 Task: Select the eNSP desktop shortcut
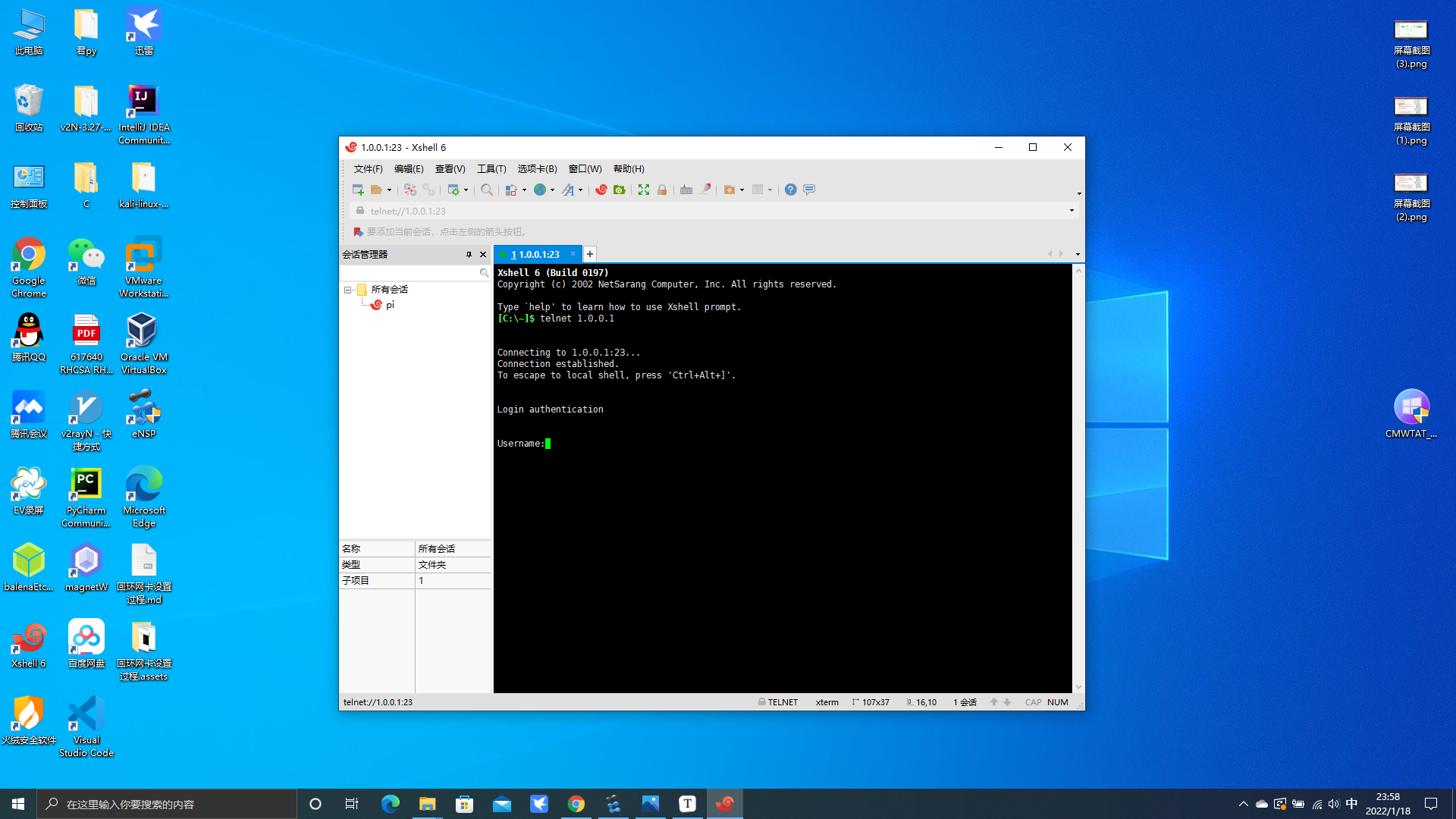point(144,414)
